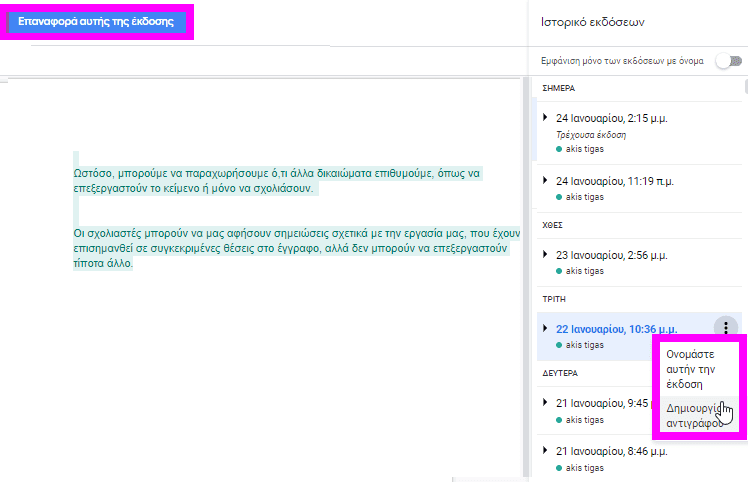748x482 pixels.
Task: Click akis tigas under 24 Ιανουαρίου, 11:19 version
Action: coord(584,197)
